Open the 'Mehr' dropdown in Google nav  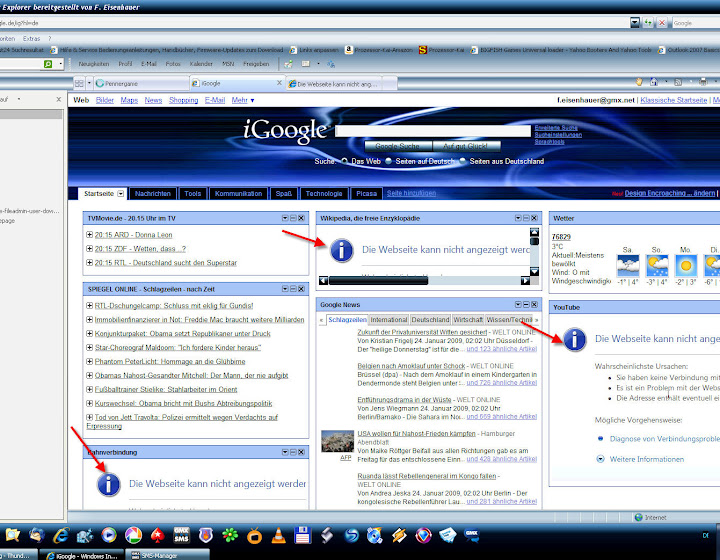243,100
